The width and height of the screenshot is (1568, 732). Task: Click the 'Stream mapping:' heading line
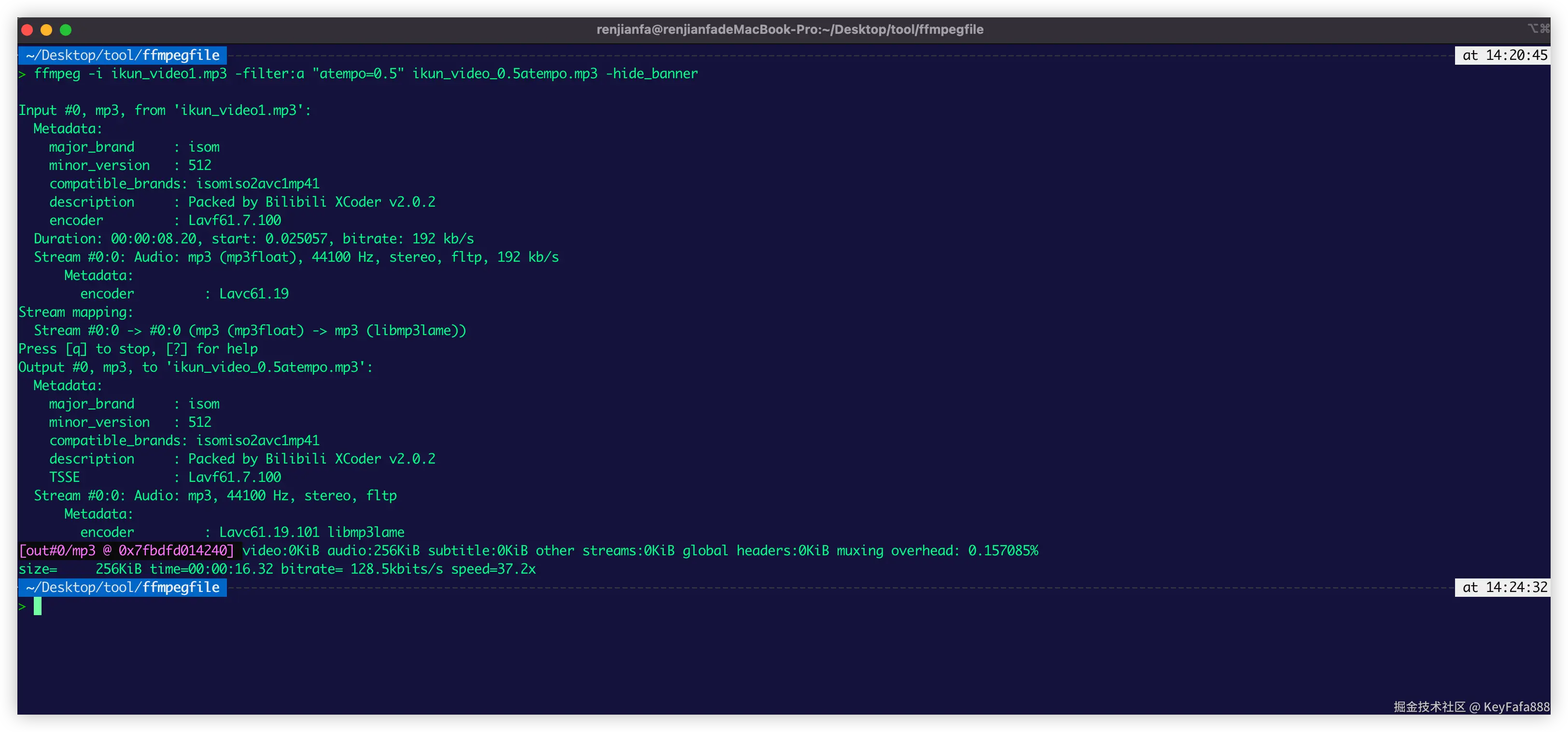tap(76, 312)
